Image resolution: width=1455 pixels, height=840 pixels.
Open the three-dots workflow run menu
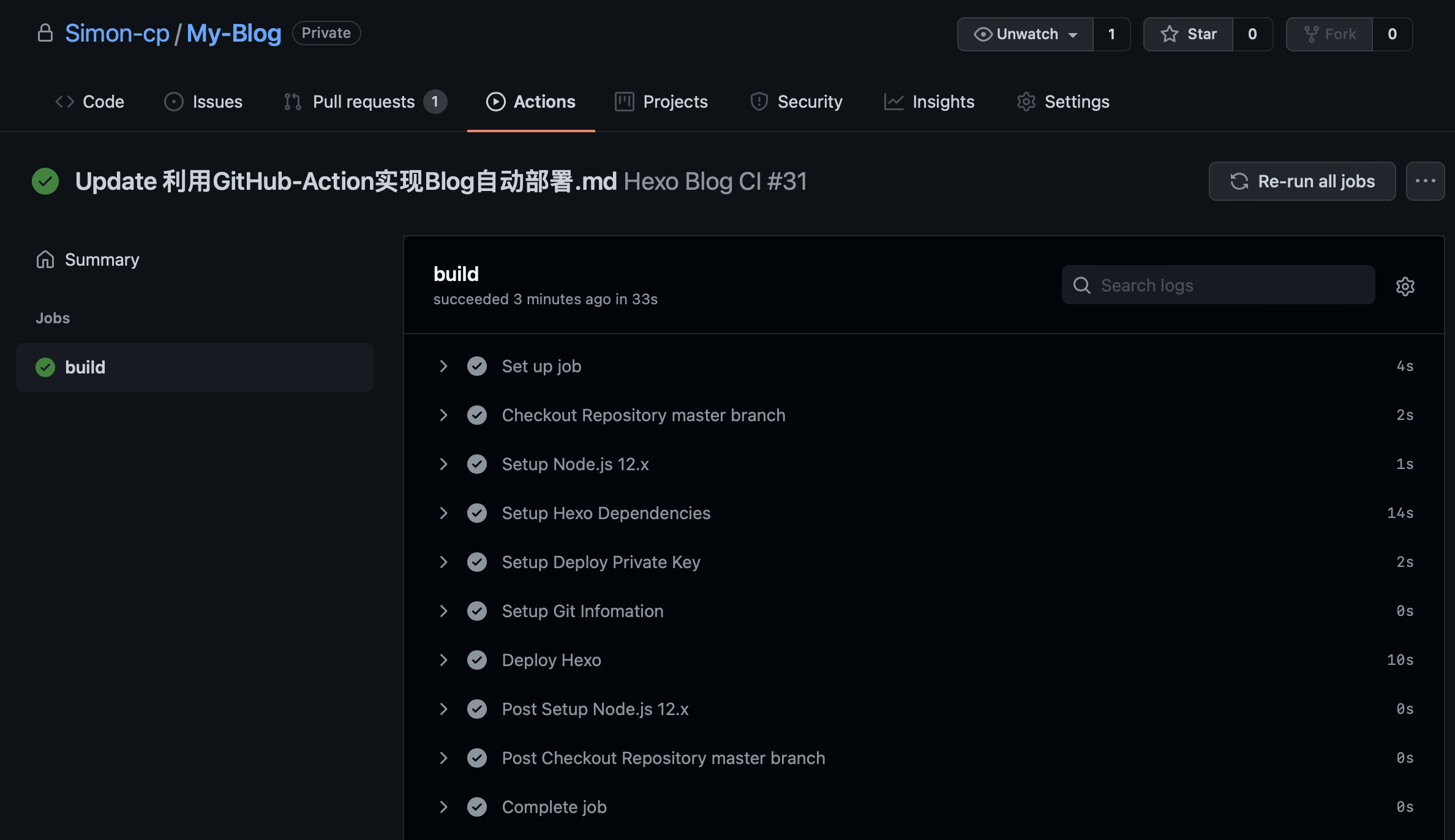tap(1425, 181)
